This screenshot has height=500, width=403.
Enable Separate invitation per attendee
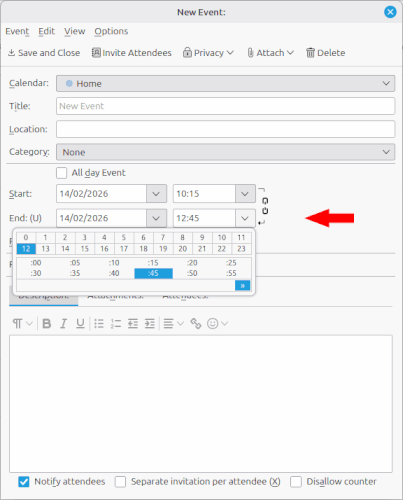pos(120,482)
